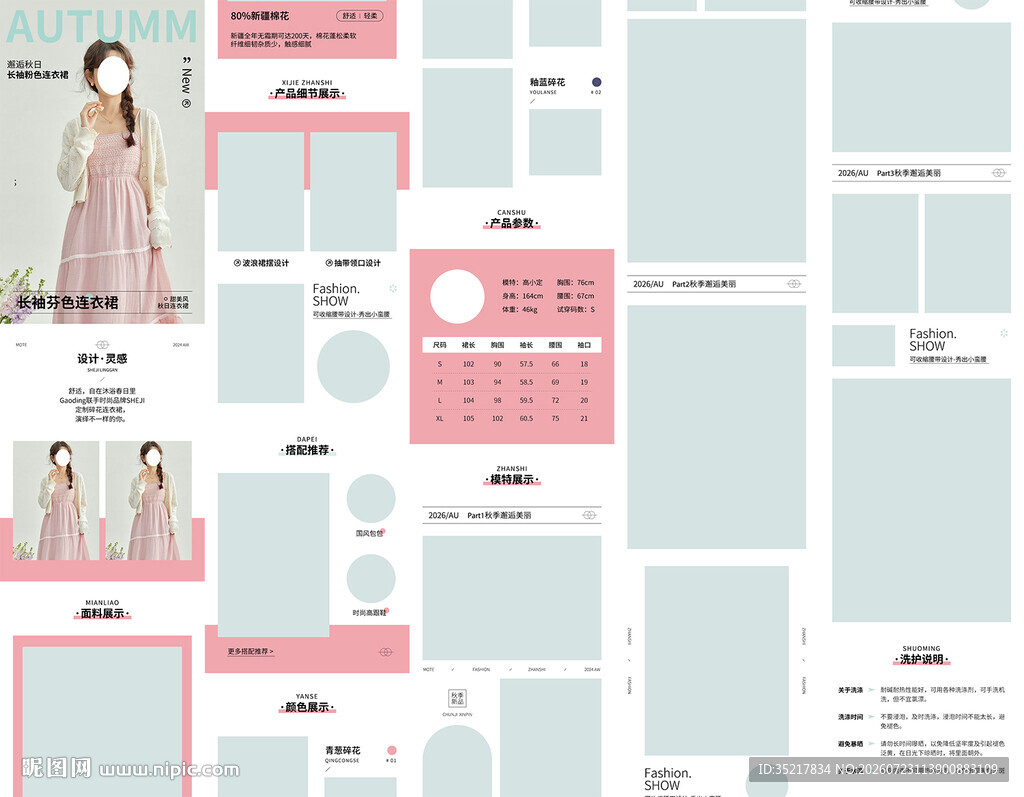Click the circular icon in the 更多搭配推荐 bar

(x=386, y=652)
